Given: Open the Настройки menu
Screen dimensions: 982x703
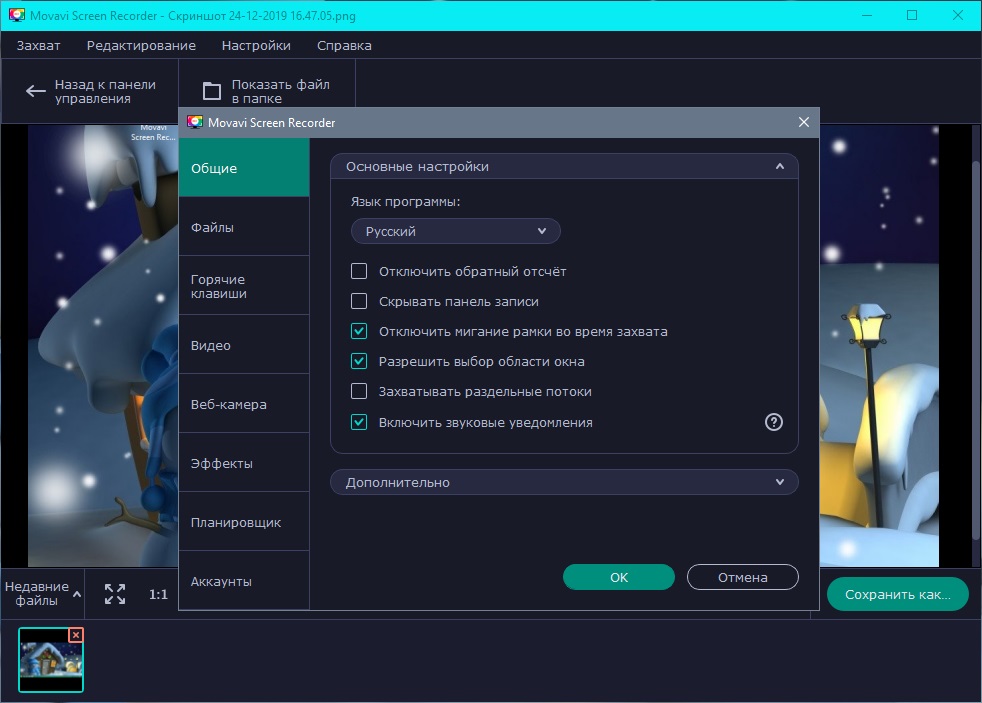Looking at the screenshot, I should pos(256,45).
